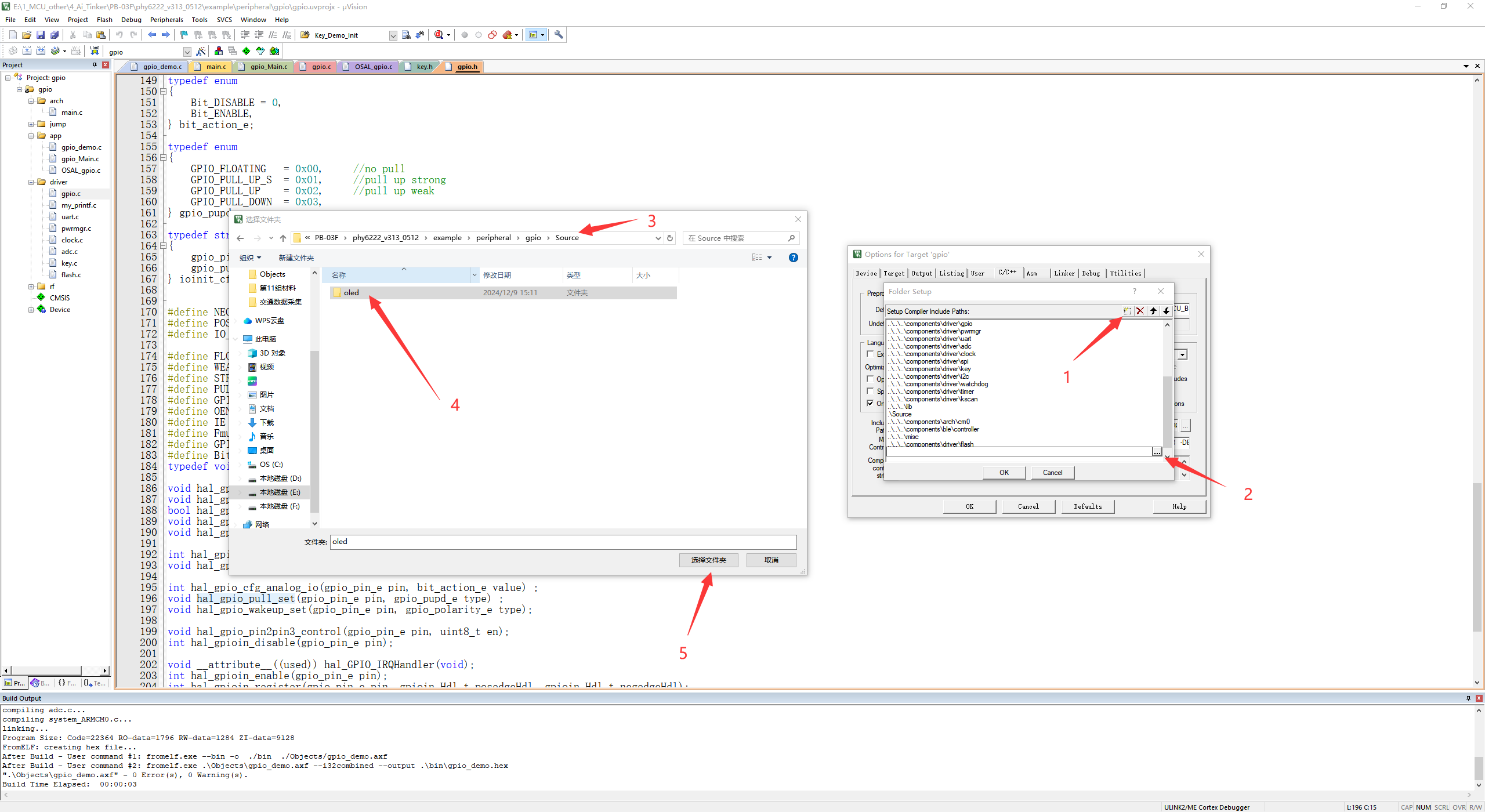1485x812 pixels.
Task: Click the Pack Installer icon
Action: point(274,51)
